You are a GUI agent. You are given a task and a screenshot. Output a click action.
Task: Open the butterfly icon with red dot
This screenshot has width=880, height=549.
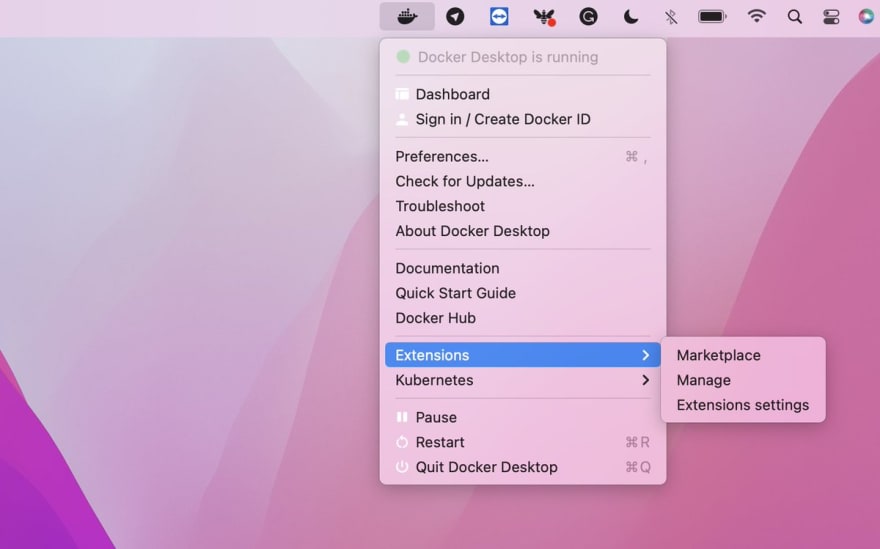[x=544, y=17]
